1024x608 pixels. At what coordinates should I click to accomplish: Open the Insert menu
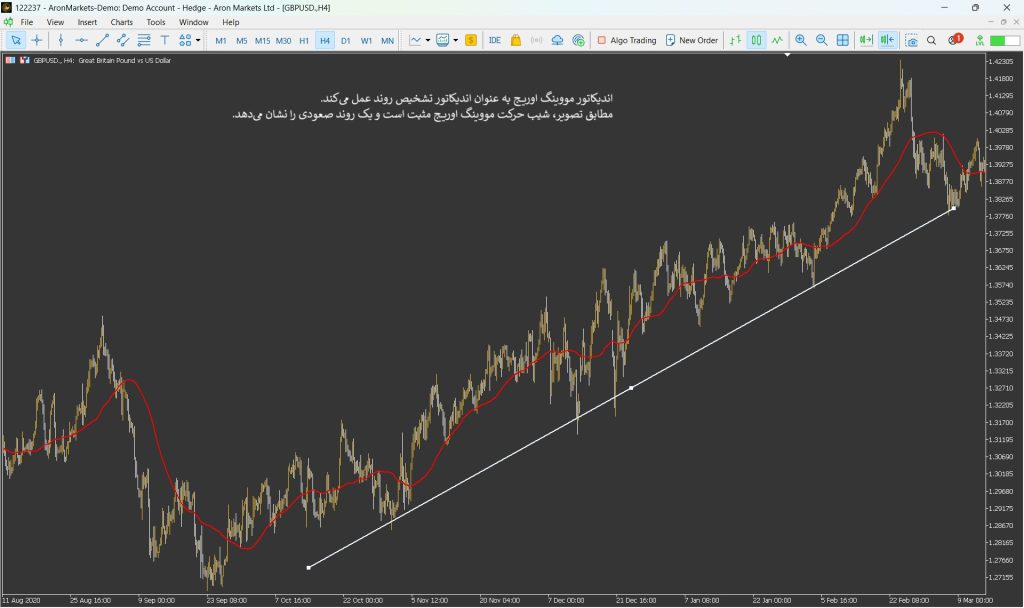point(87,22)
